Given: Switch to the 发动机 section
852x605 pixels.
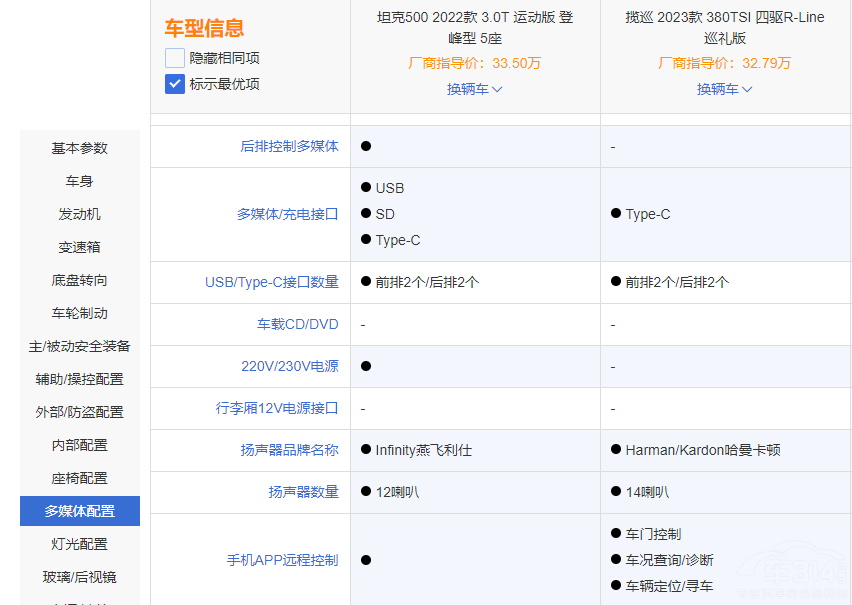Looking at the screenshot, I should tap(79, 214).
